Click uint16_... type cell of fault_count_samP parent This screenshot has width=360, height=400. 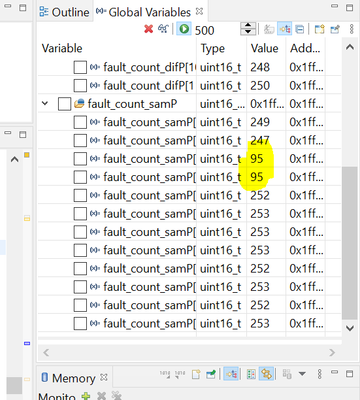pos(222,104)
